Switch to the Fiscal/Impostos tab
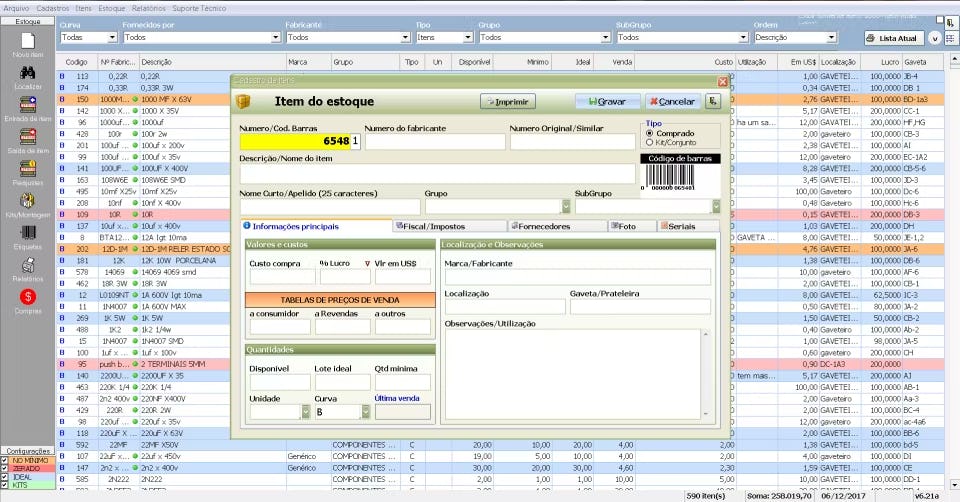 (451, 226)
